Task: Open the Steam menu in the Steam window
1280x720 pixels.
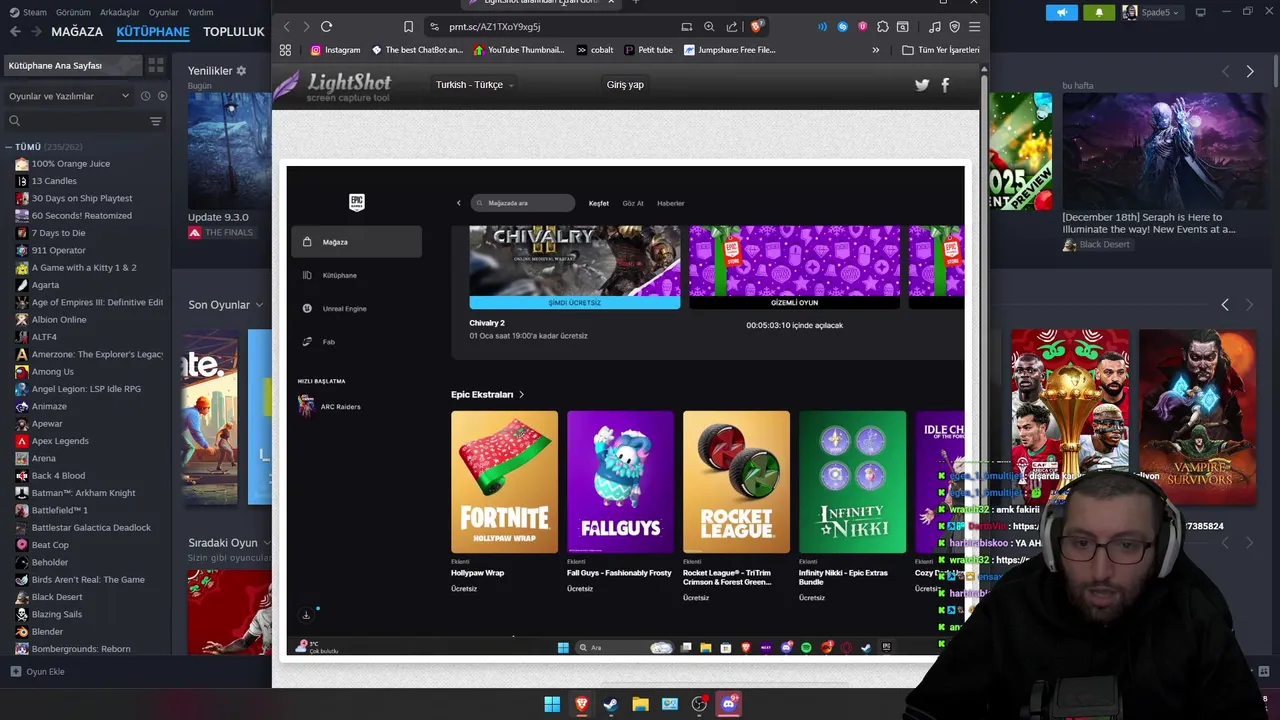Action: [28, 12]
